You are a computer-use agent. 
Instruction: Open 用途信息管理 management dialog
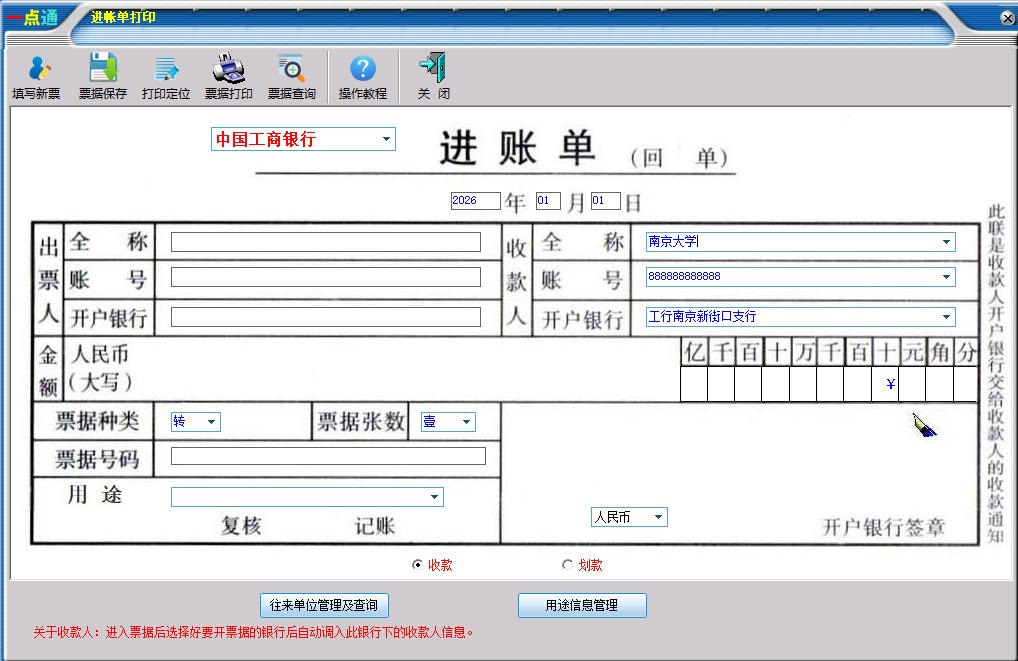pyautogui.click(x=582, y=604)
